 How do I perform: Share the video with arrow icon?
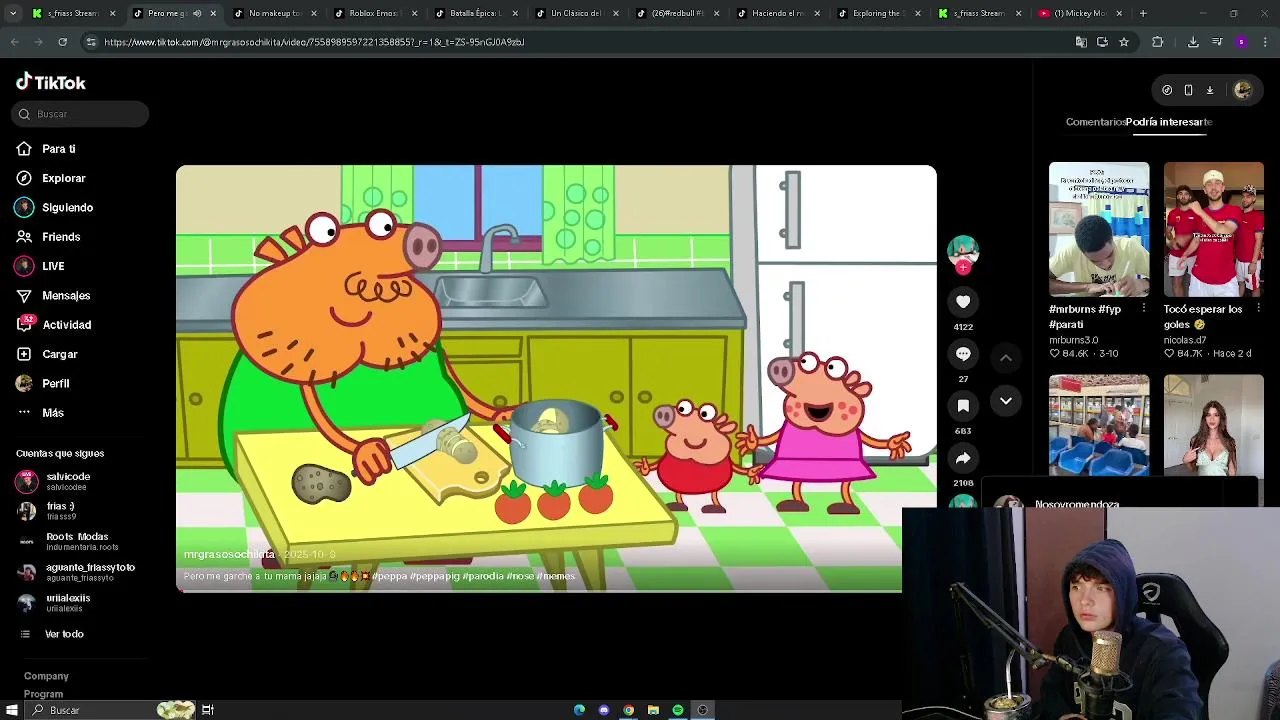pyautogui.click(x=963, y=458)
